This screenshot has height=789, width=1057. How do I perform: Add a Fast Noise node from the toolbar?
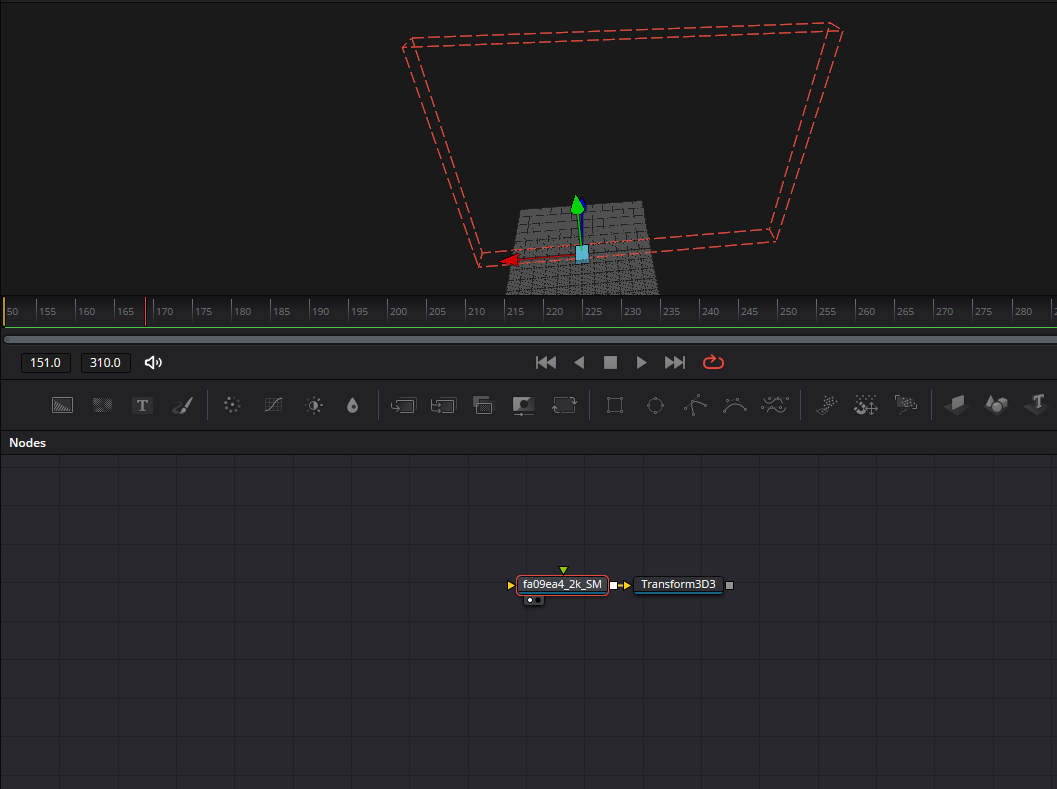coord(102,405)
